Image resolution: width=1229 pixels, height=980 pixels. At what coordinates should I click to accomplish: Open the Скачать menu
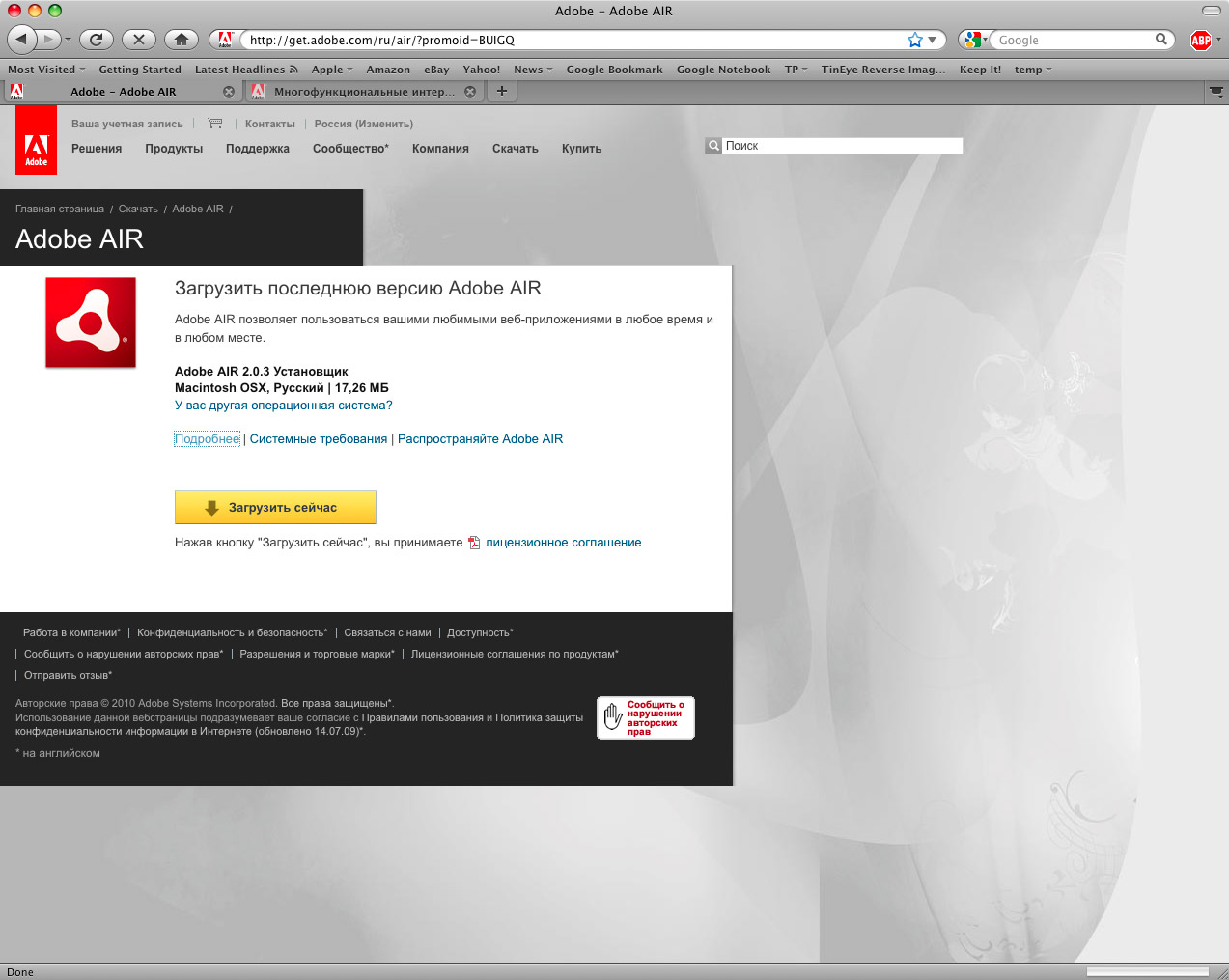516,149
